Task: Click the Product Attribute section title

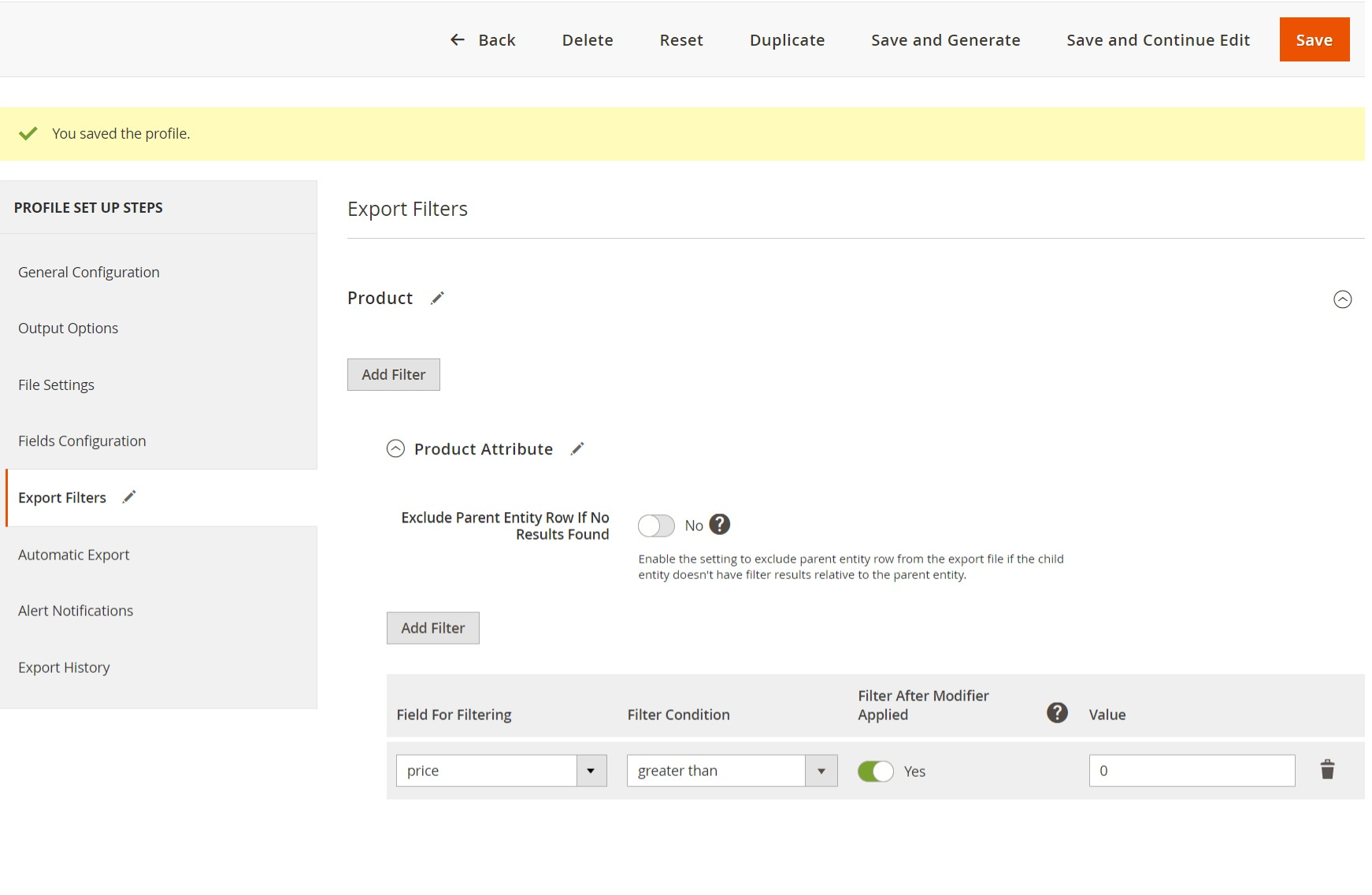Action: pos(484,449)
